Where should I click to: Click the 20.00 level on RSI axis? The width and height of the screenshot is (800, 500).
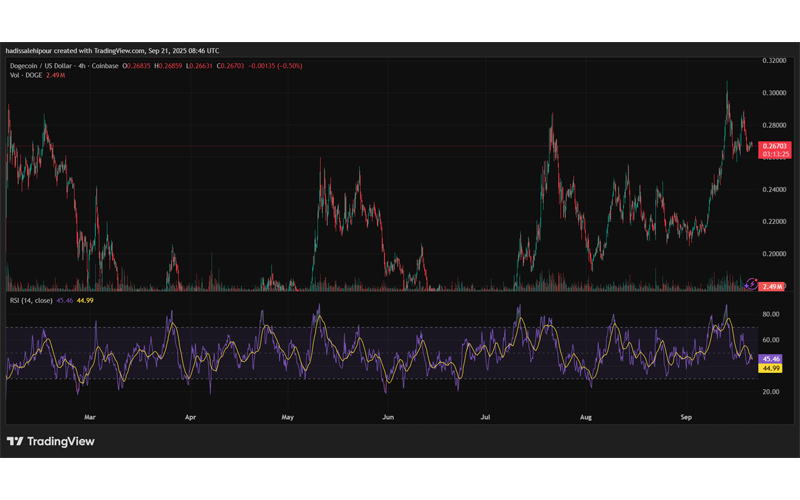pyautogui.click(x=771, y=392)
